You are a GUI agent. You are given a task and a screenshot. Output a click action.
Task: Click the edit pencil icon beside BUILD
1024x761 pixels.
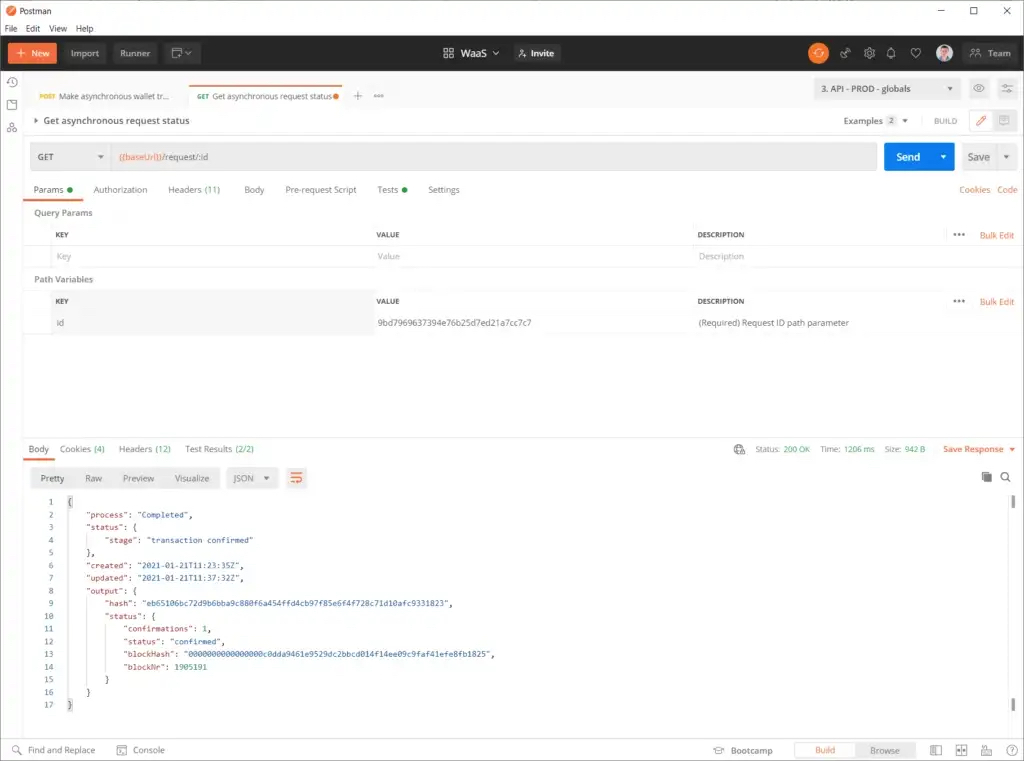pyautogui.click(x=981, y=120)
